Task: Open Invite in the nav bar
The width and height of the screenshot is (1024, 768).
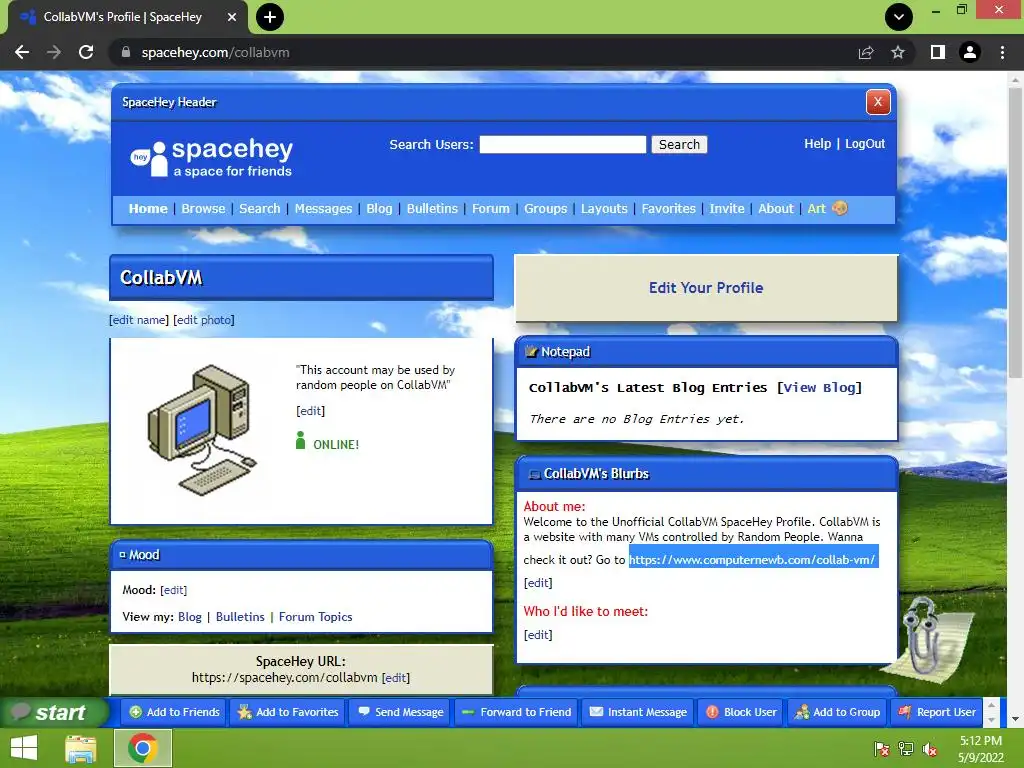Action: coord(727,208)
